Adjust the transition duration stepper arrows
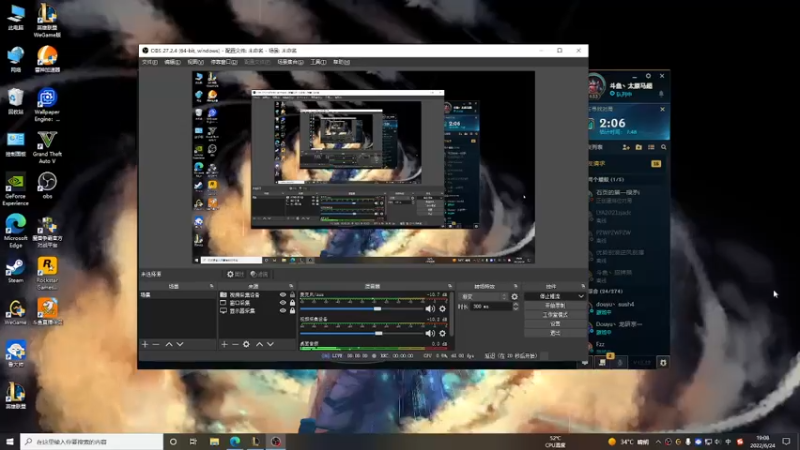 point(515,306)
